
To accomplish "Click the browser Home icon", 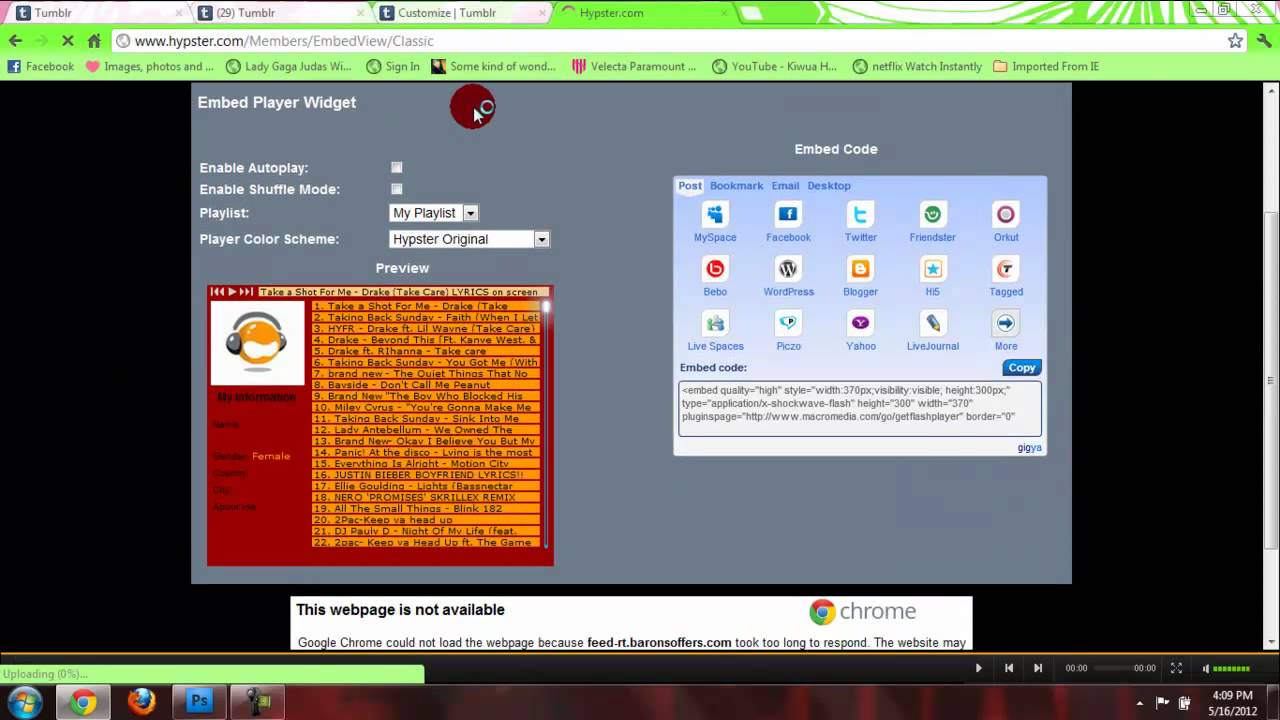I will [94, 41].
